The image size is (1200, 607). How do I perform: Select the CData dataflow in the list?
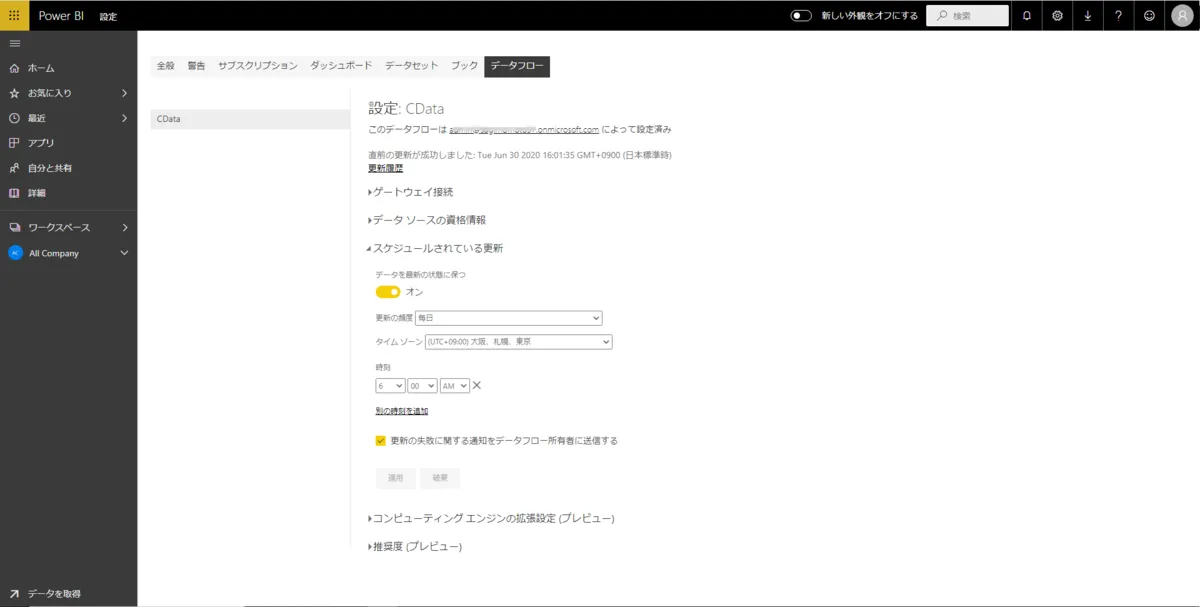(168, 118)
